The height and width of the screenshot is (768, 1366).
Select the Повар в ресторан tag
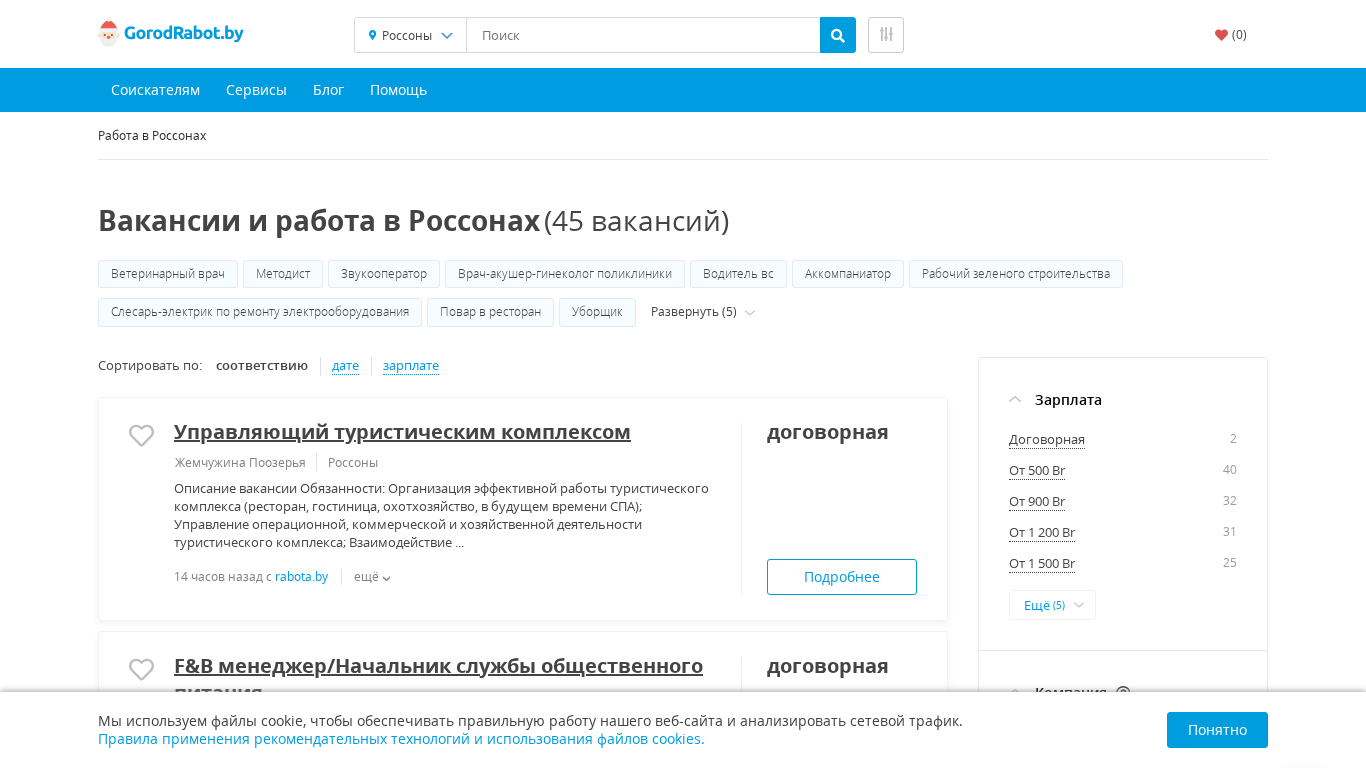[x=490, y=312]
